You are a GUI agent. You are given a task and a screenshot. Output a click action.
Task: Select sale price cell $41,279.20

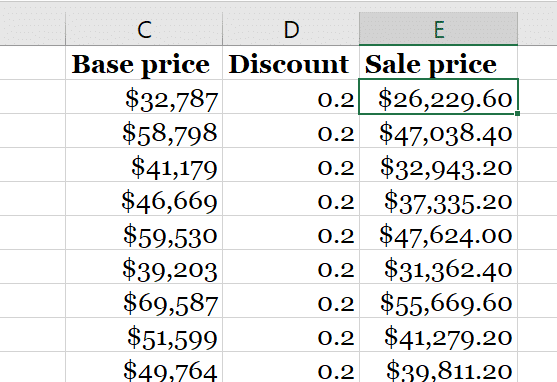(438, 335)
